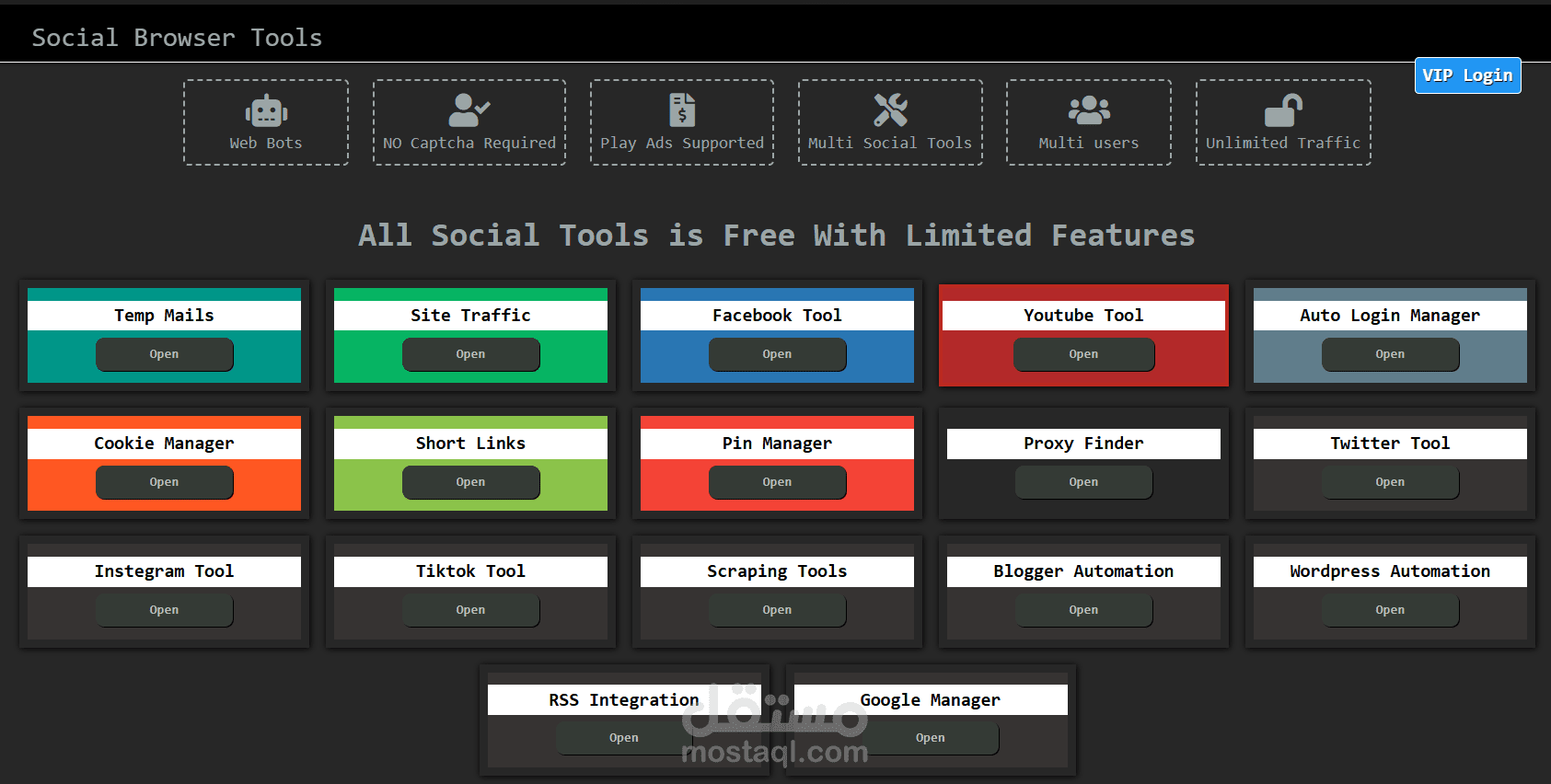Open the Cookie Manager

(165, 482)
